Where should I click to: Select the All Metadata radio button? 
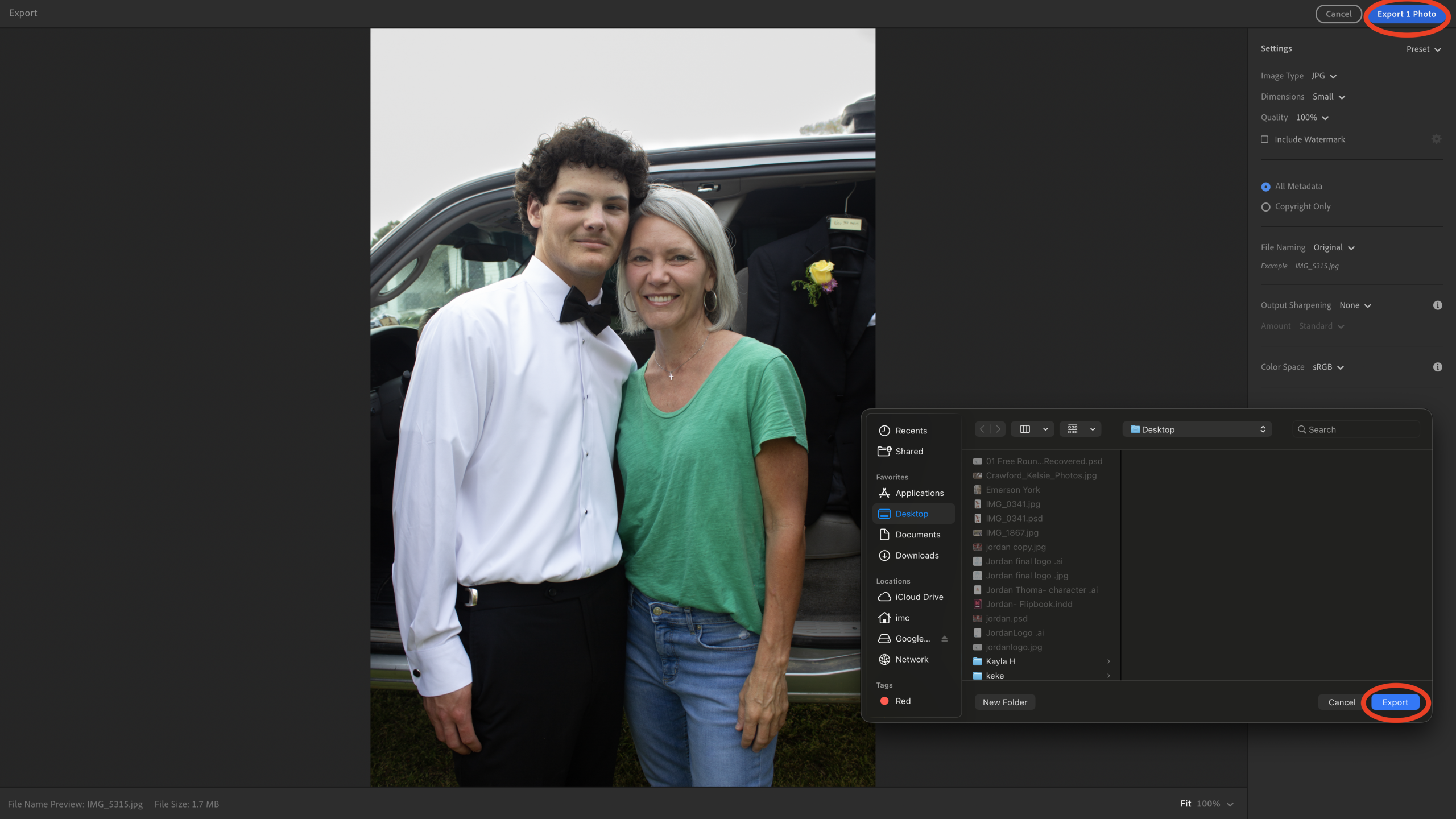pos(1265,187)
